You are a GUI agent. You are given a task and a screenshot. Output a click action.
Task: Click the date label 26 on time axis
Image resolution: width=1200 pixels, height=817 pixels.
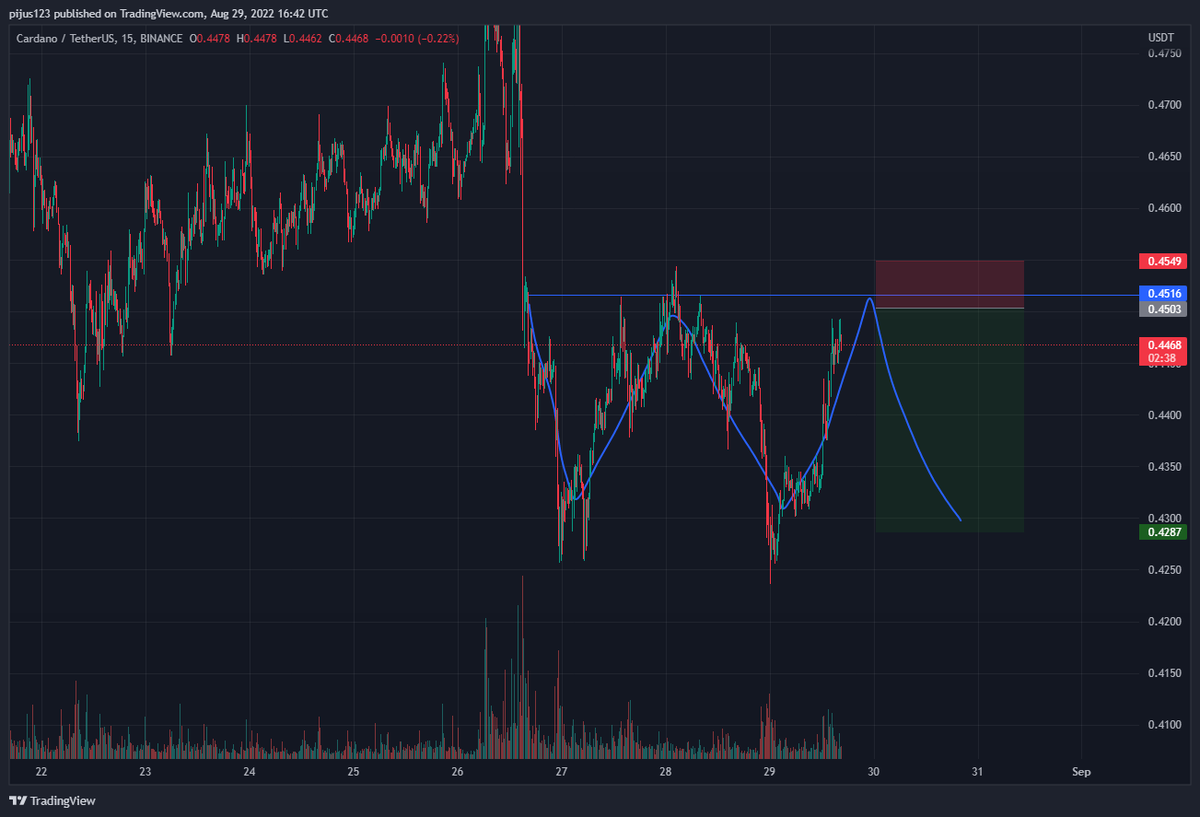tap(457, 772)
